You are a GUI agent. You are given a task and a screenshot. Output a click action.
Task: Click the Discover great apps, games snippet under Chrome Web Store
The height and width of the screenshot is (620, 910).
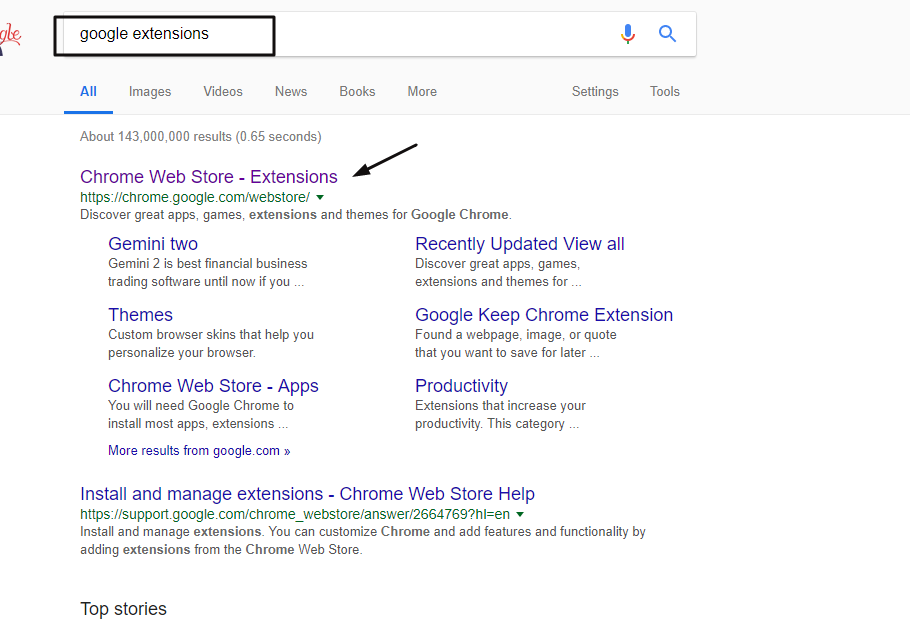pos(295,215)
